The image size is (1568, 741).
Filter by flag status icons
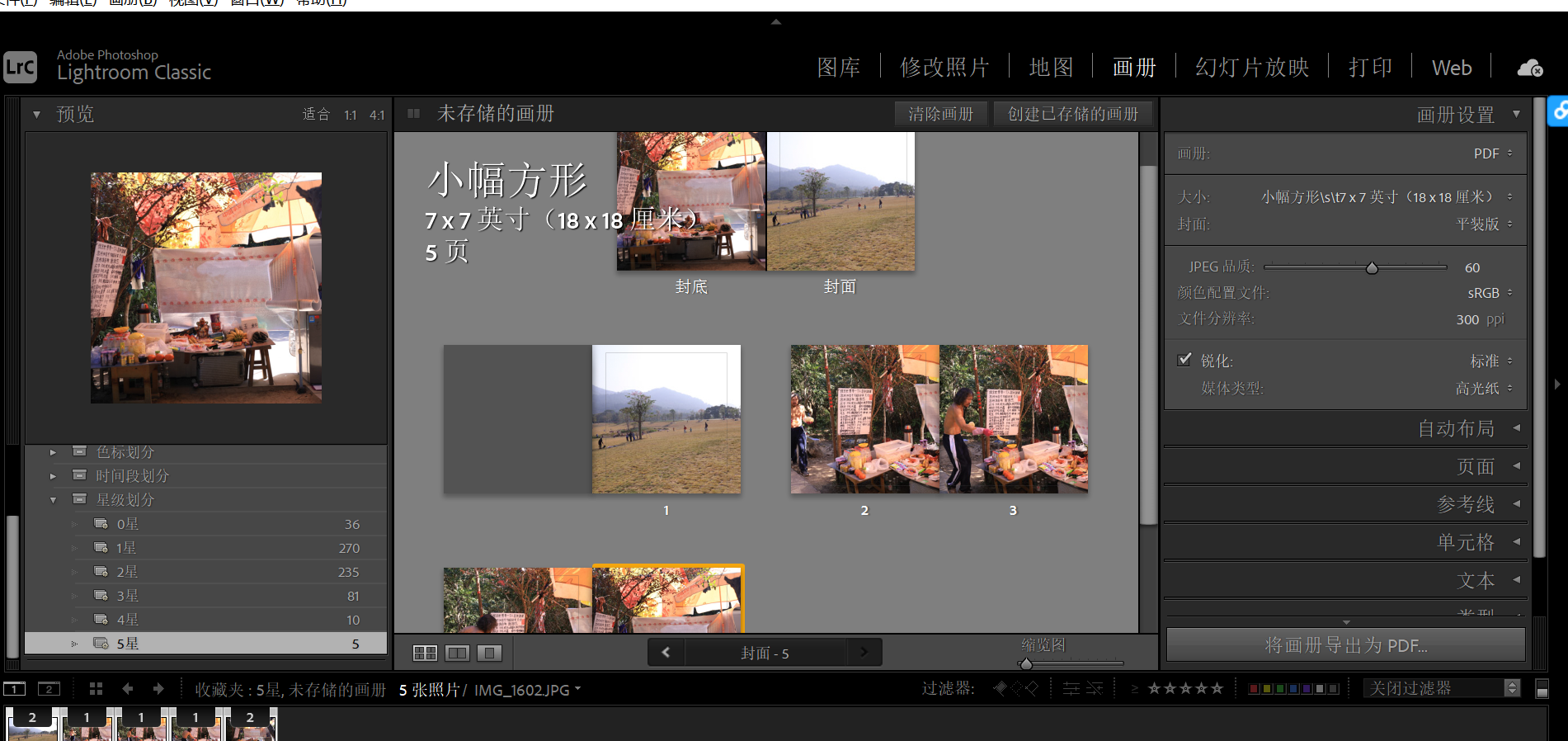point(1015,688)
